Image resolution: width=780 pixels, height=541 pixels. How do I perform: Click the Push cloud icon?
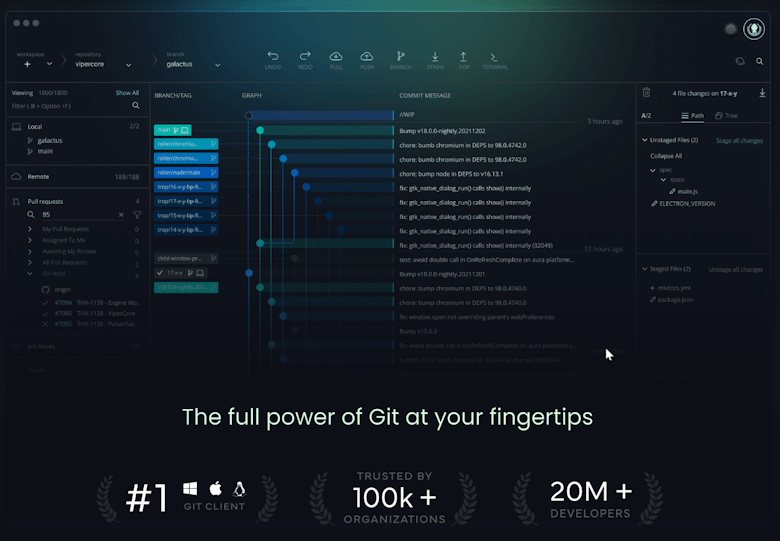pyautogui.click(x=367, y=56)
